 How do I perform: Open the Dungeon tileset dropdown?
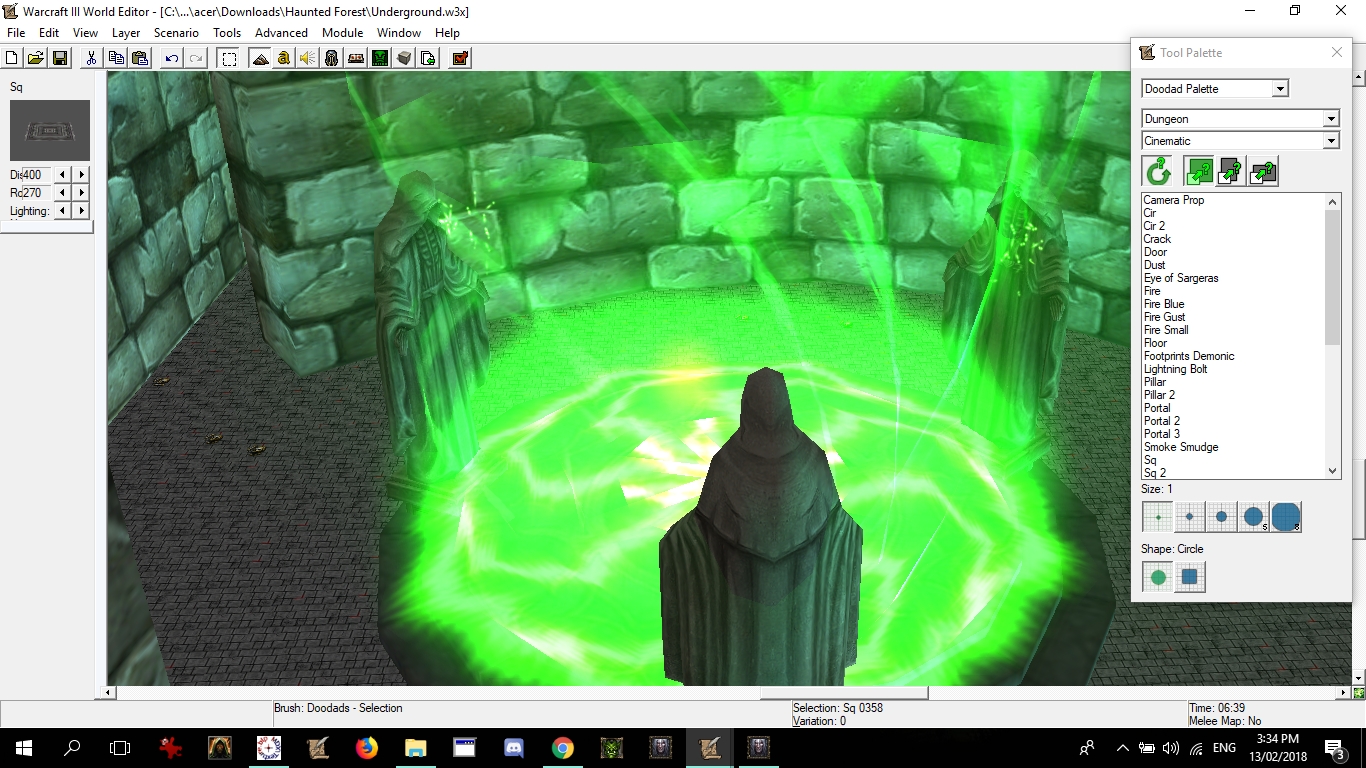[1330, 119]
